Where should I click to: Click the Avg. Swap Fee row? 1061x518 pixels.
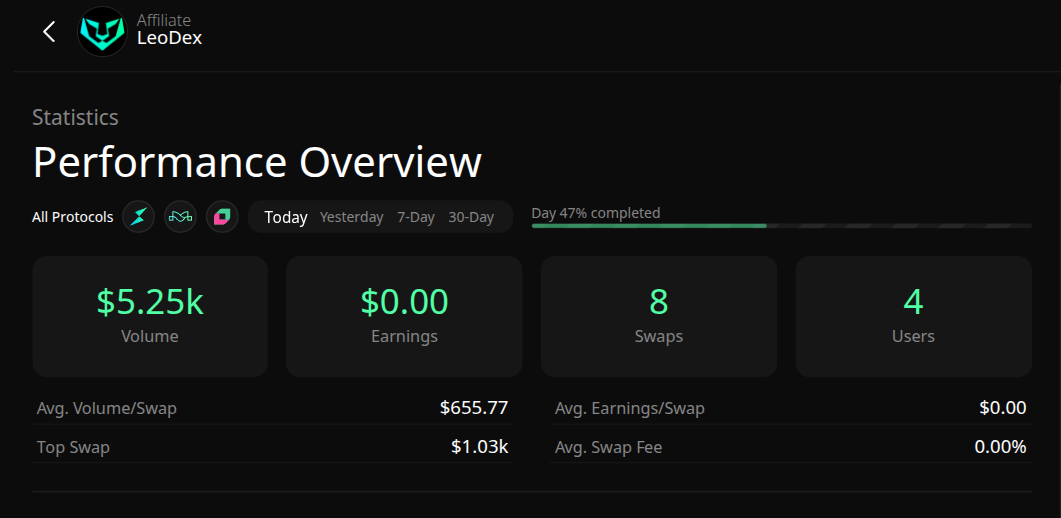(790, 447)
